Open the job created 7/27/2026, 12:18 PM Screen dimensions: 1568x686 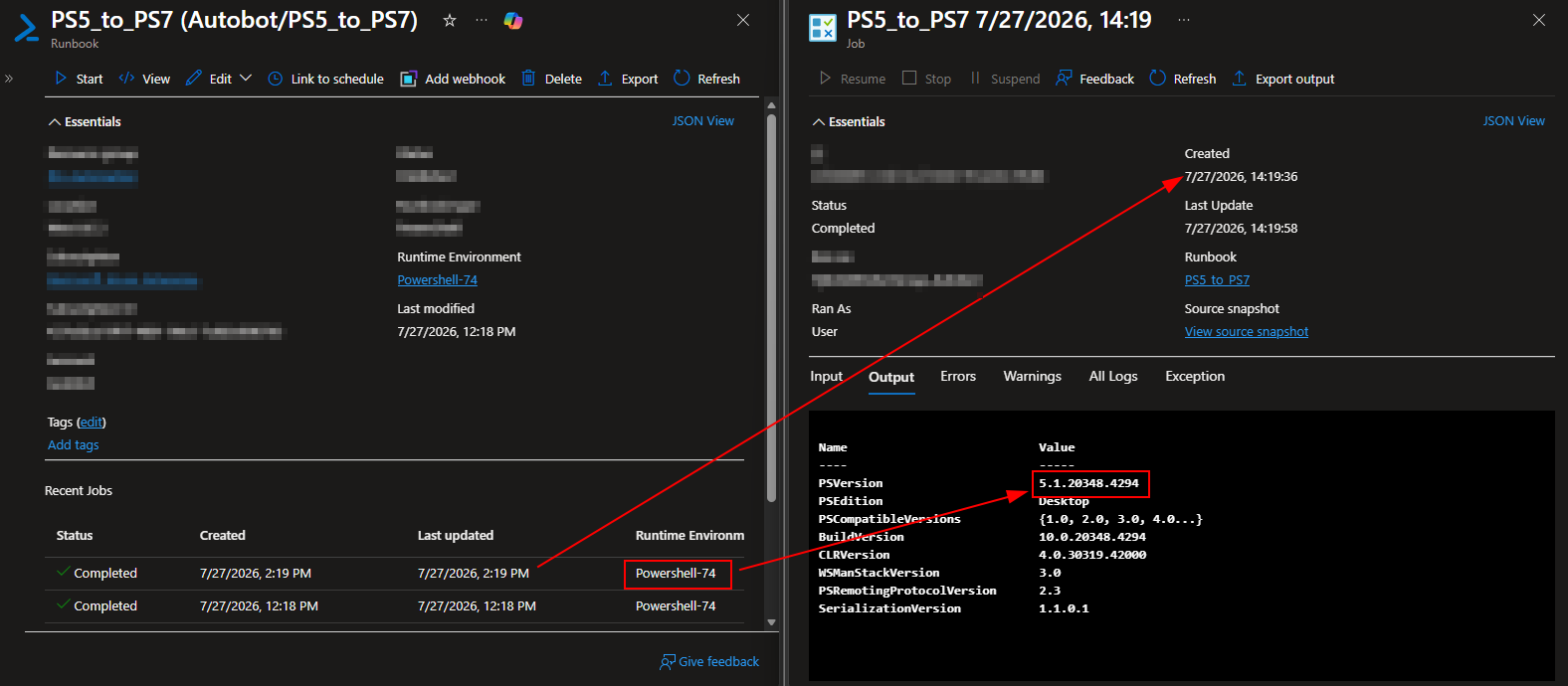tap(394, 606)
